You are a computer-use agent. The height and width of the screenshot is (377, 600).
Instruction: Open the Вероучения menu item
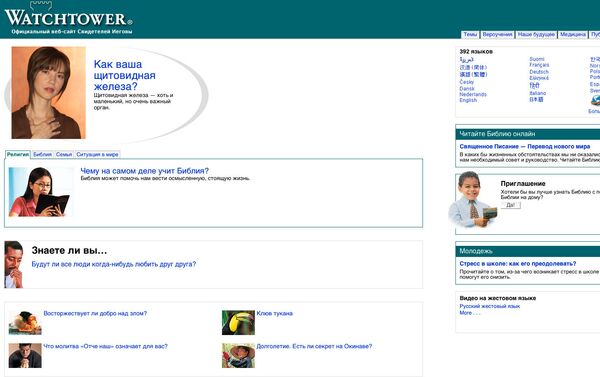tap(497, 34)
